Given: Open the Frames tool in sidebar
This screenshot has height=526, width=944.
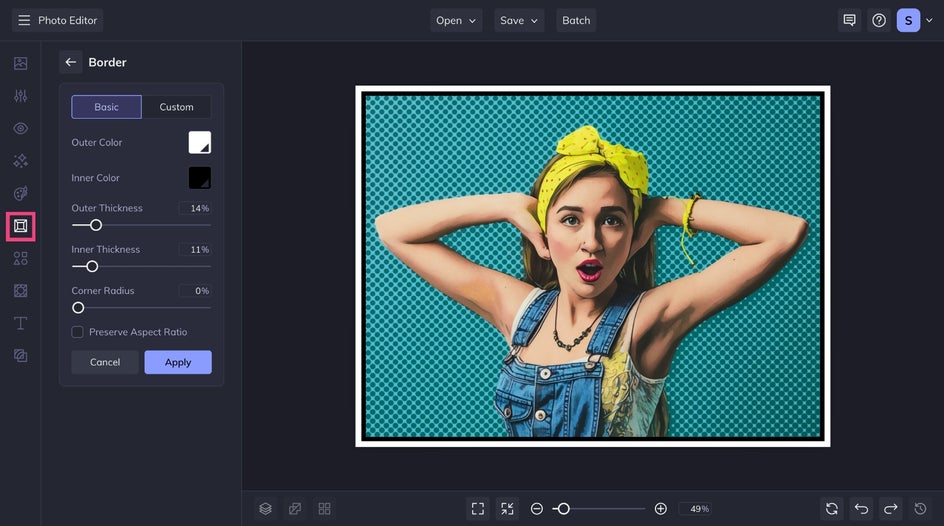Looking at the screenshot, I should click(20, 226).
